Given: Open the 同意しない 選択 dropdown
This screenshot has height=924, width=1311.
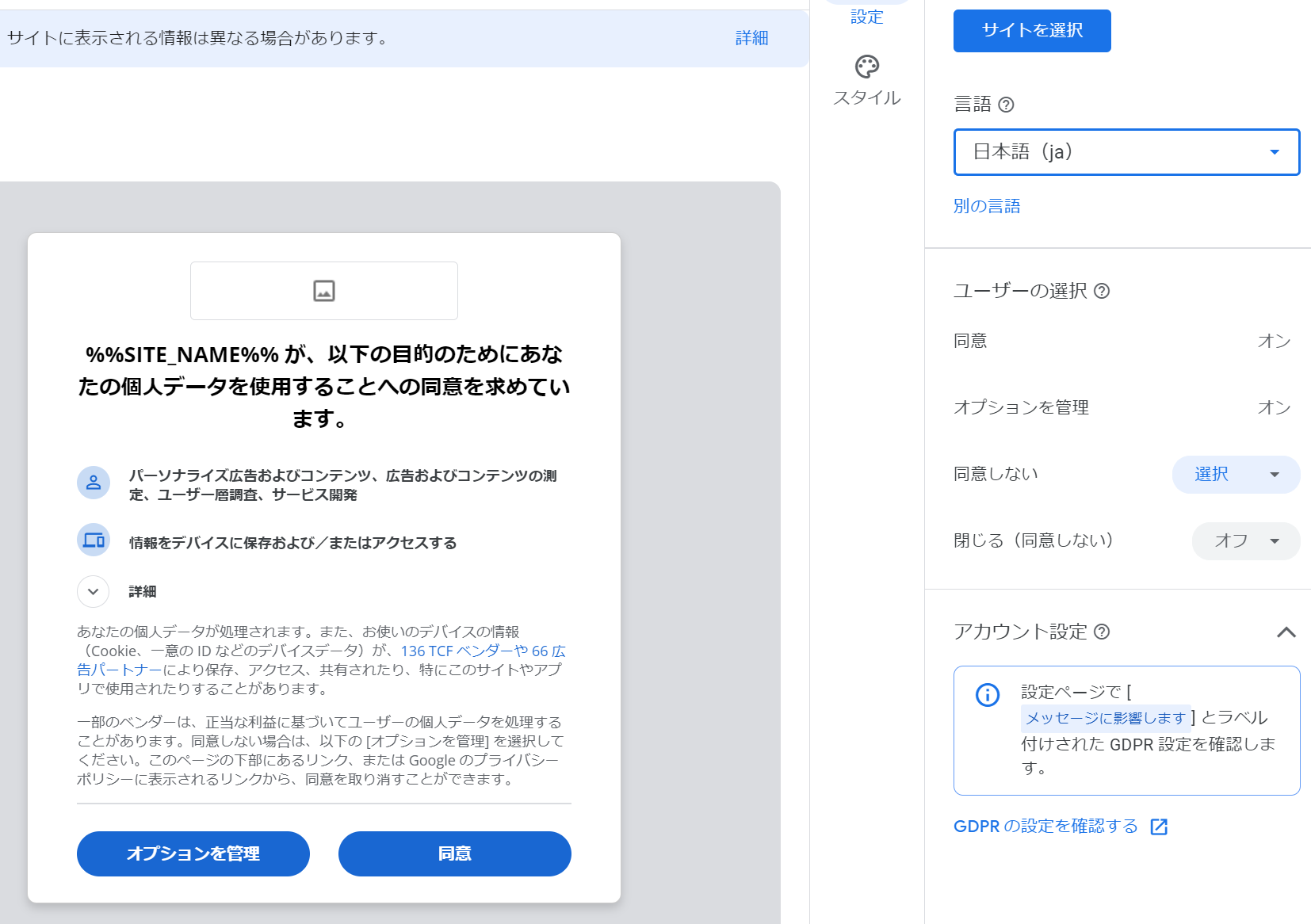Looking at the screenshot, I should pyautogui.click(x=1236, y=475).
